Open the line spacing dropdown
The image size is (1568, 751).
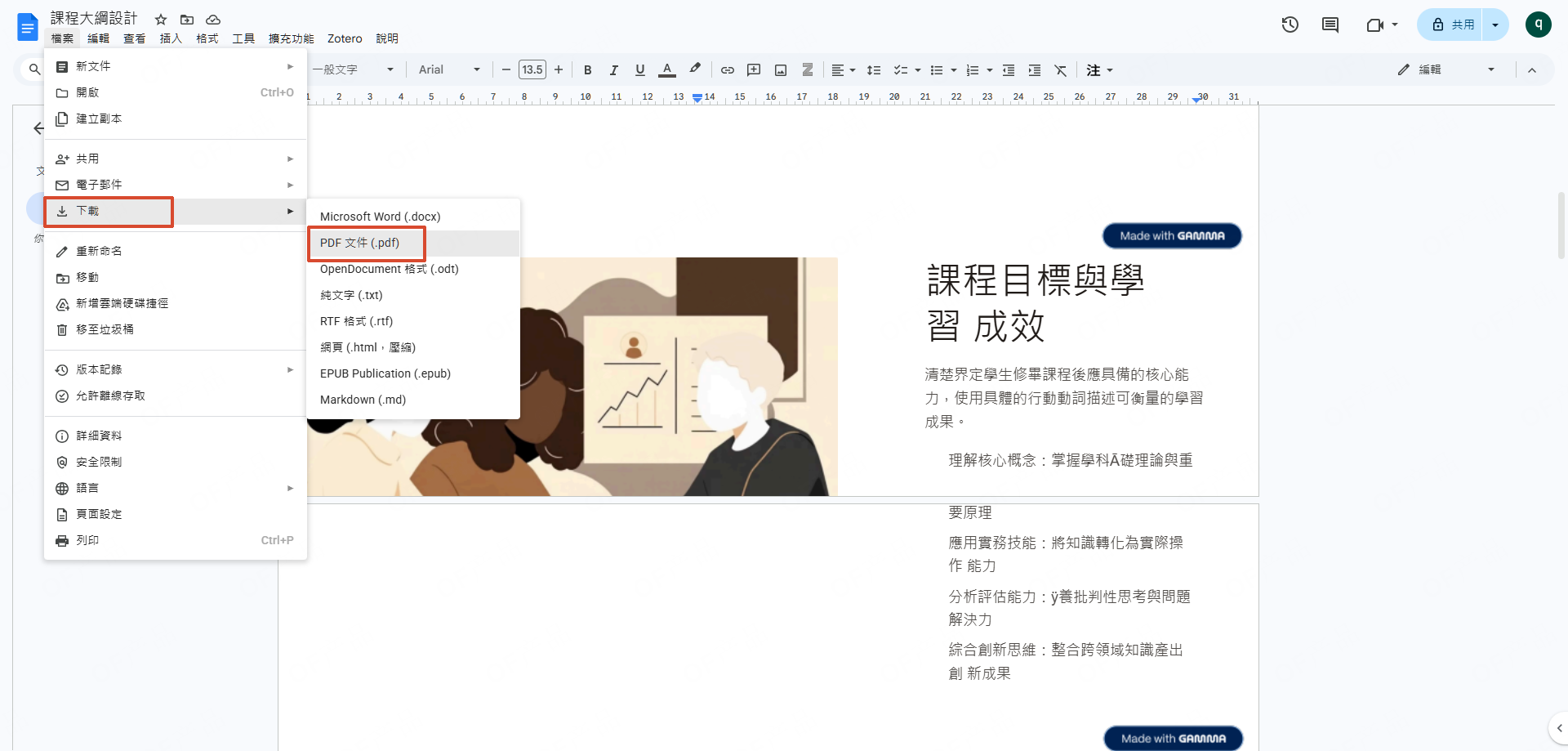tap(874, 69)
